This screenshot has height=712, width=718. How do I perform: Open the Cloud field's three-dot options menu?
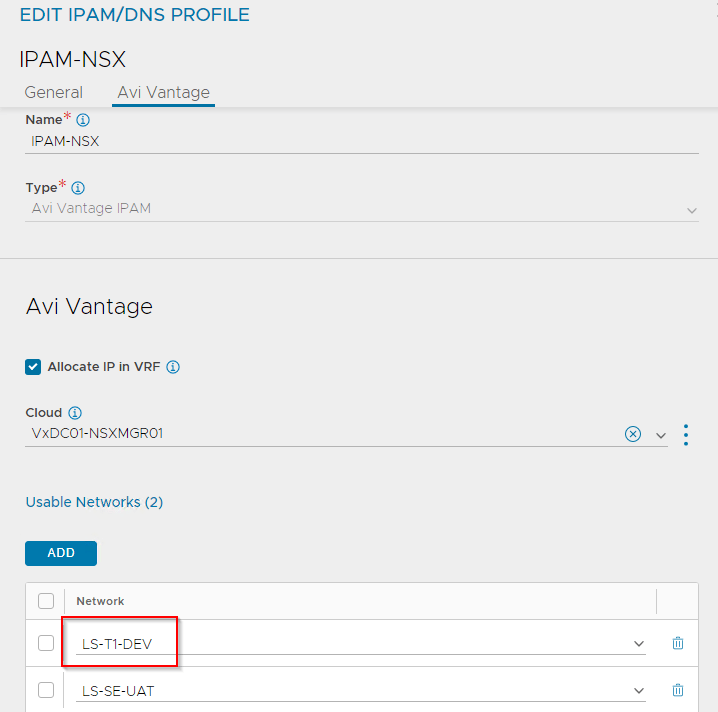685,435
